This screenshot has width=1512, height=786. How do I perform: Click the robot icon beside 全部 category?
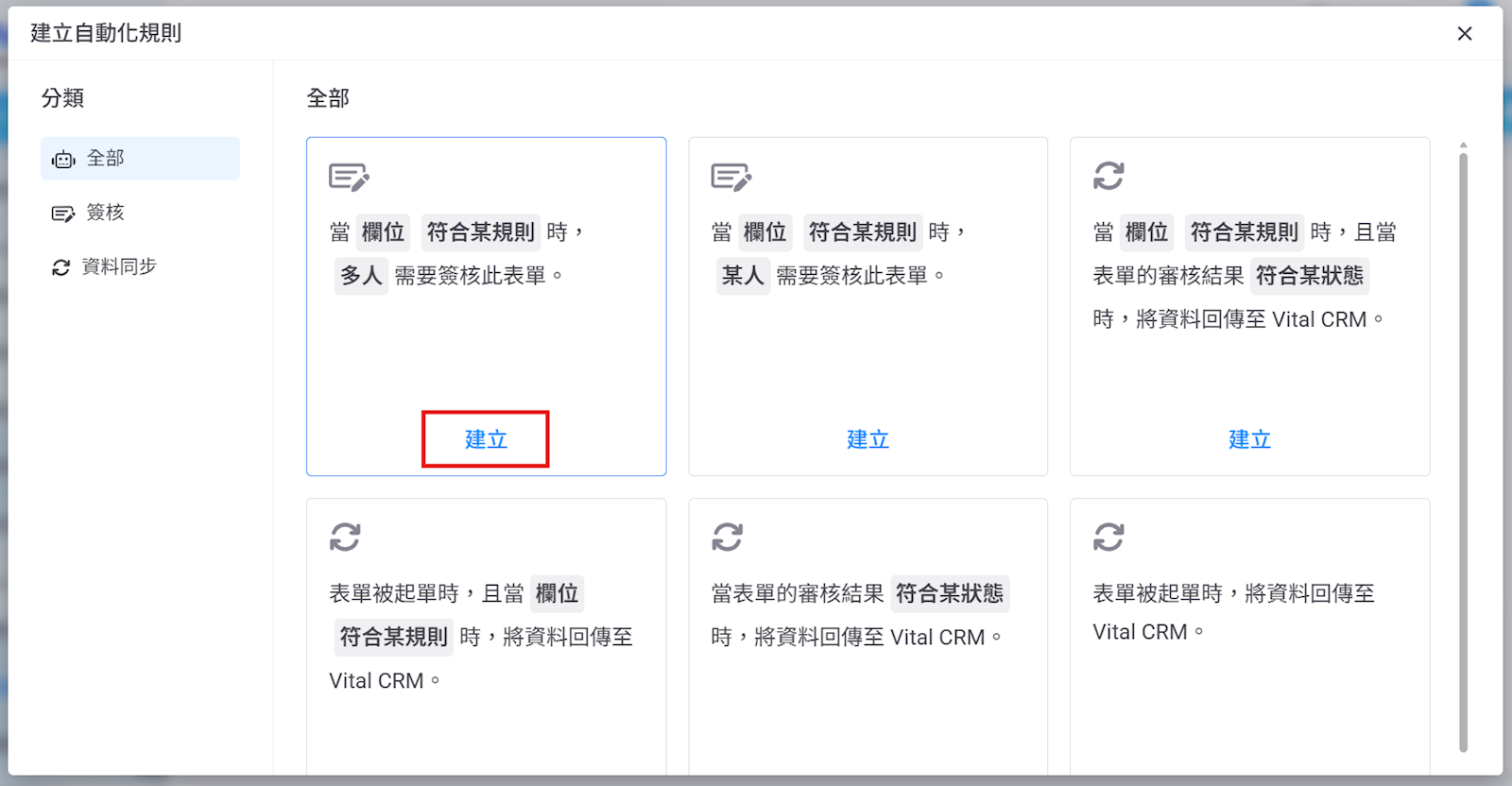[x=63, y=160]
